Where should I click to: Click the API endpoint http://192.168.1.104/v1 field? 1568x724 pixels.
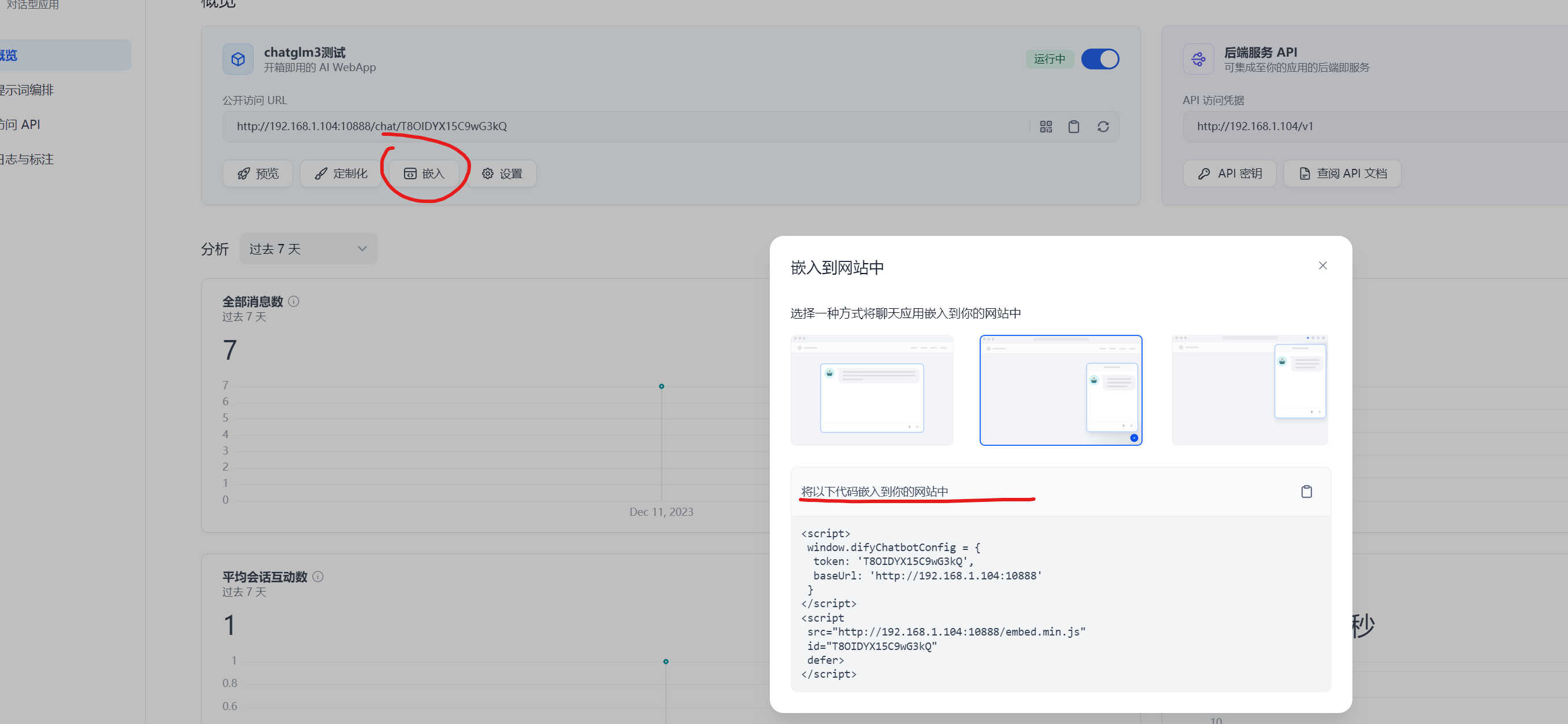(x=1376, y=127)
